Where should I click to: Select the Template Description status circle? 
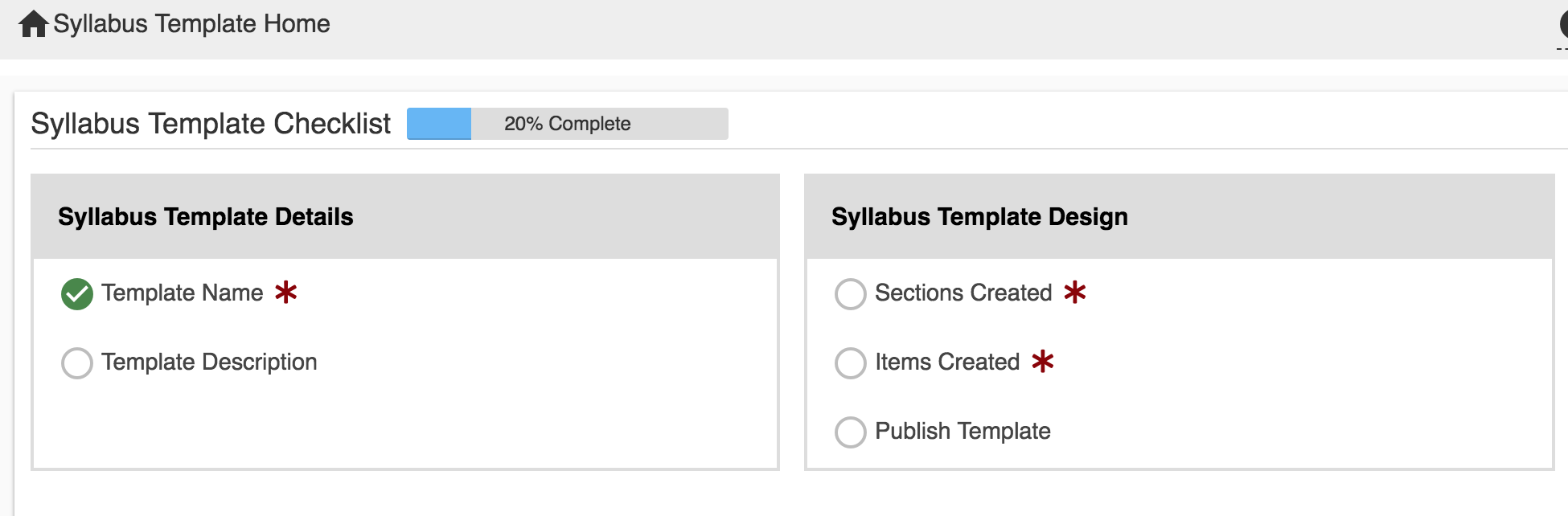(x=77, y=363)
